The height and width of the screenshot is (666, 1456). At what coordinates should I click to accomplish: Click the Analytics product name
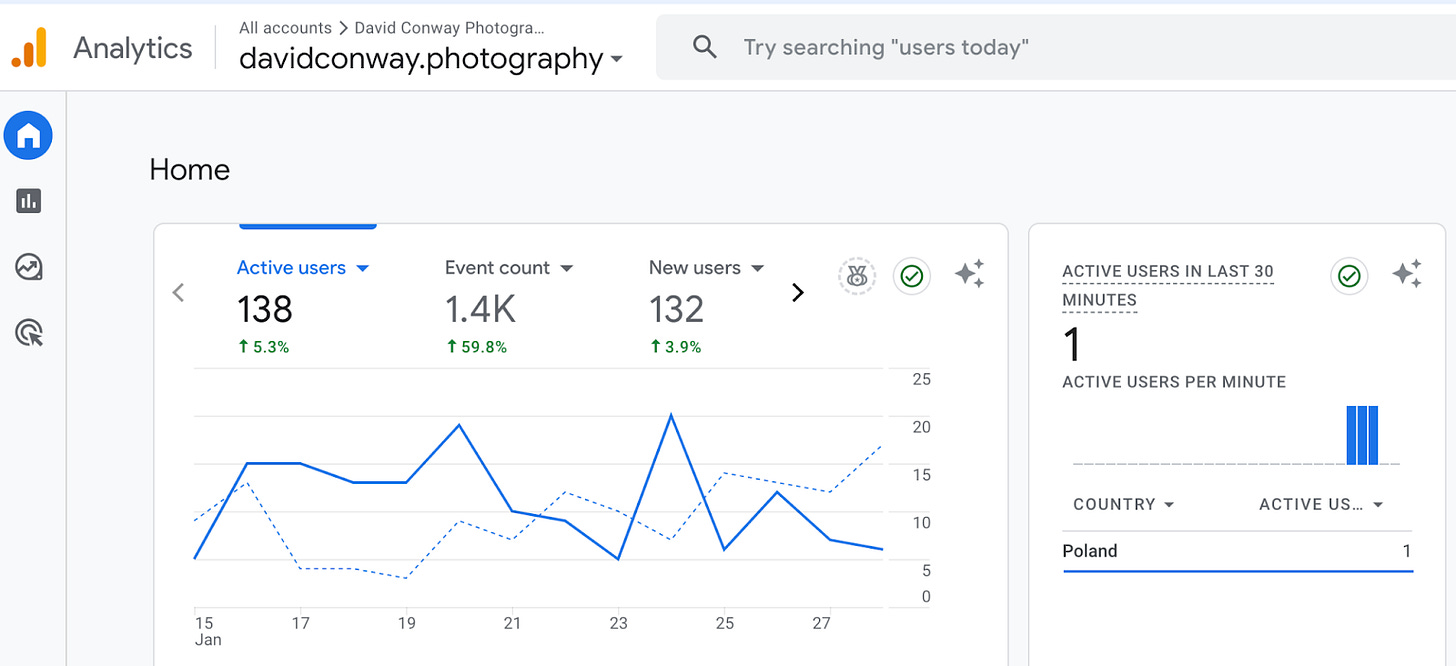(133, 48)
